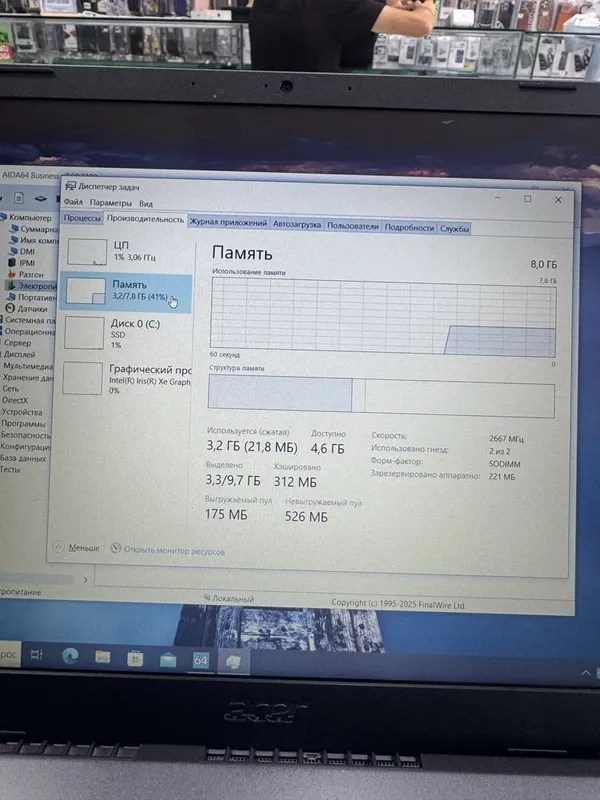The height and width of the screenshot is (800, 600).
Task: Click the Выделено 3,3/9,7 ГБ value
Action: (233, 480)
